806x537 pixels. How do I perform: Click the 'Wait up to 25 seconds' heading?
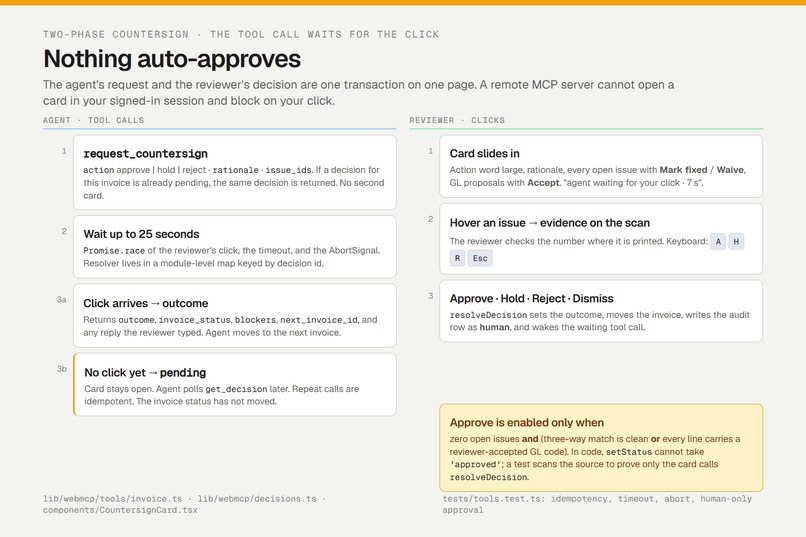tap(141, 234)
